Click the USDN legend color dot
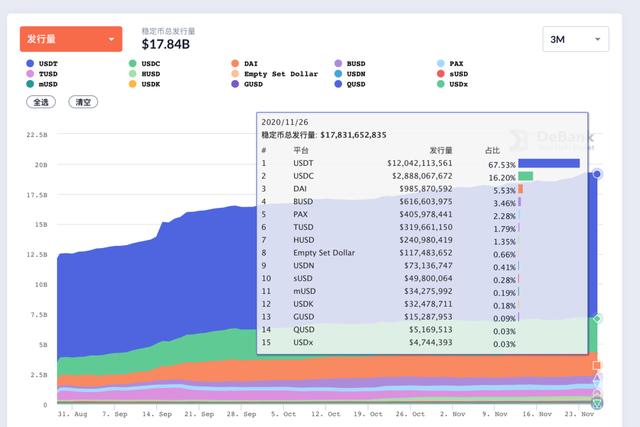Screen dimensions: 640x427 coord(338,74)
